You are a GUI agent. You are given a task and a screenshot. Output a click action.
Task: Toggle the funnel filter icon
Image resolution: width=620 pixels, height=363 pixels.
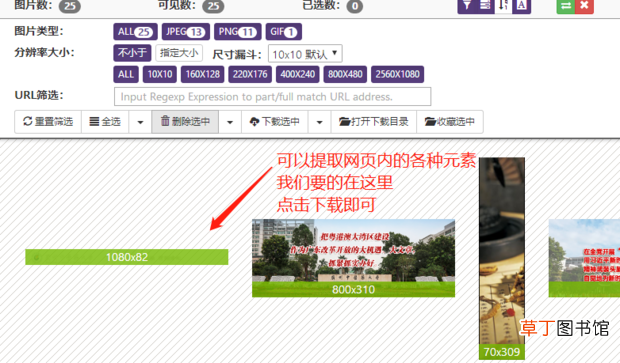pyautogui.click(x=467, y=6)
